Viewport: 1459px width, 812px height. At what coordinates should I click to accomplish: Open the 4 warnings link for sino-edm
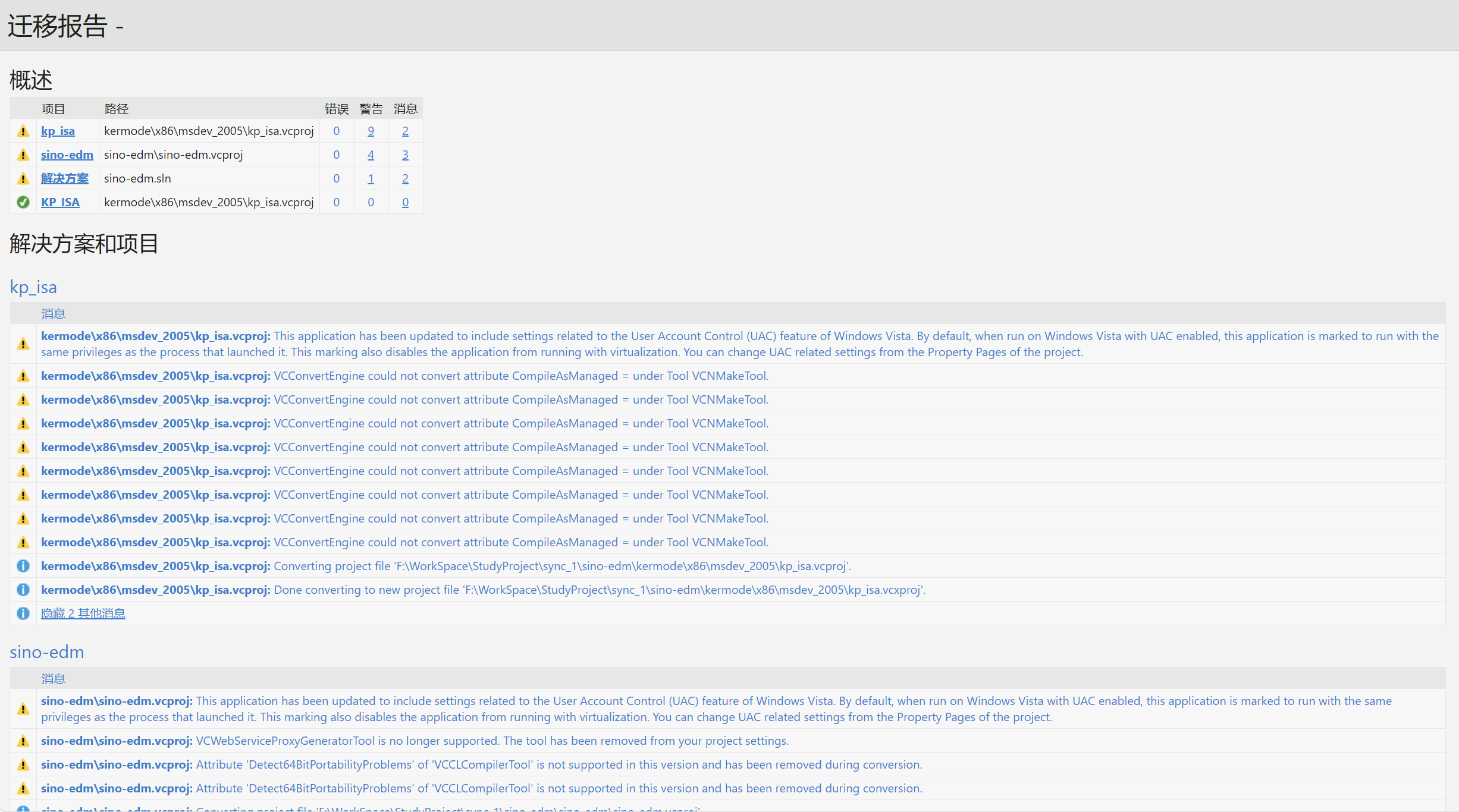[x=371, y=155]
